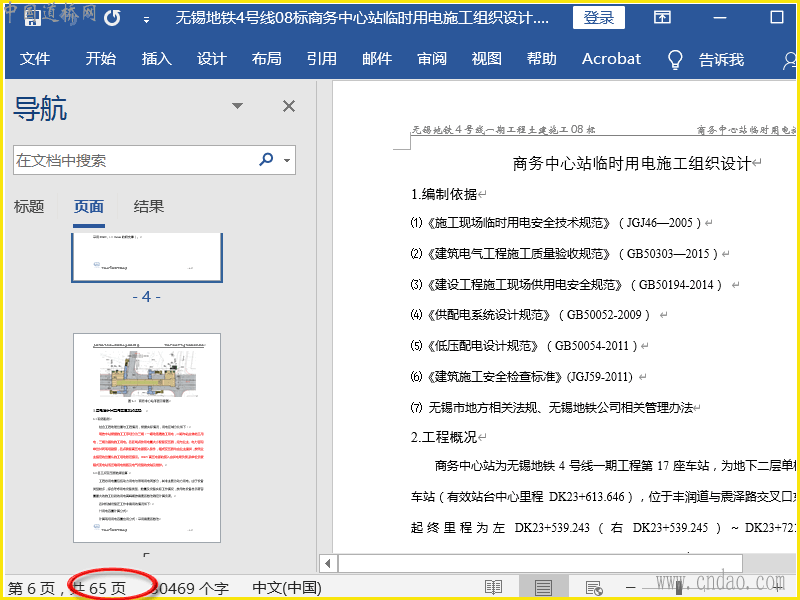The width and height of the screenshot is (800, 600).
Task: Switch to the 审阅 ribbon tab
Action: 432,59
